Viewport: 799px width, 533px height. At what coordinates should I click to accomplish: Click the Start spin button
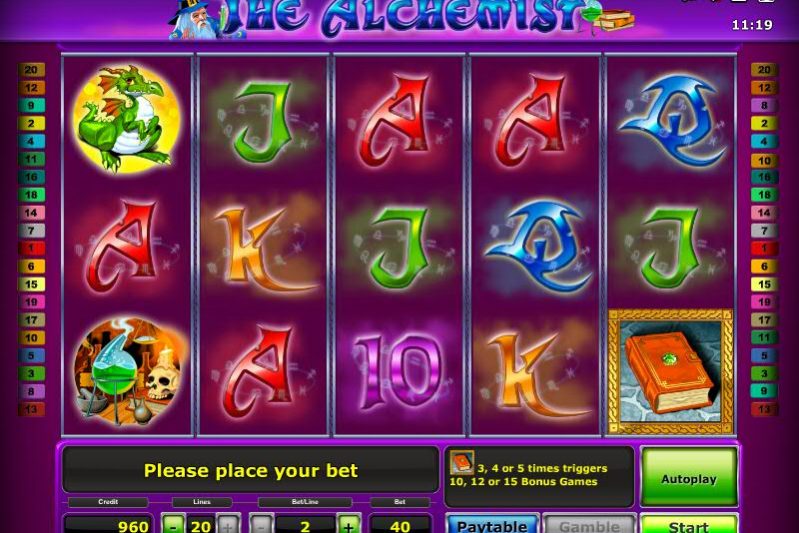pyautogui.click(x=689, y=525)
